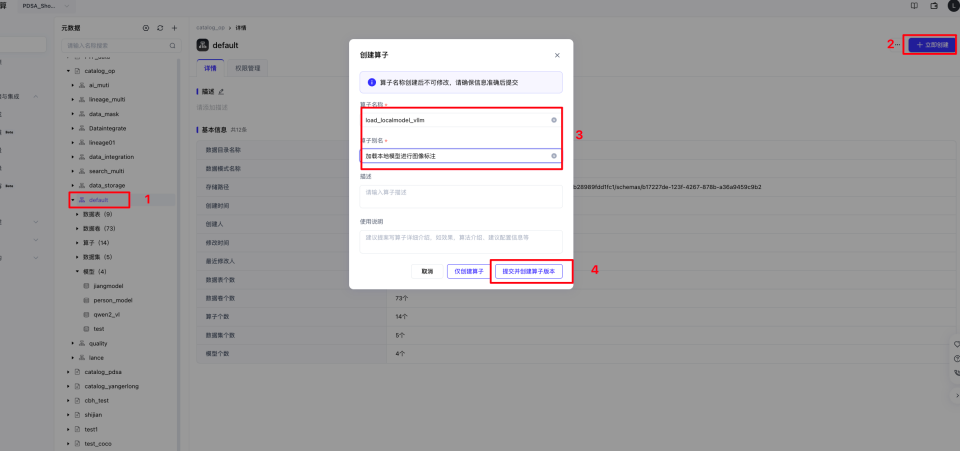Open the documentation book icon
This screenshot has width=960, height=451.
coord(914,6)
